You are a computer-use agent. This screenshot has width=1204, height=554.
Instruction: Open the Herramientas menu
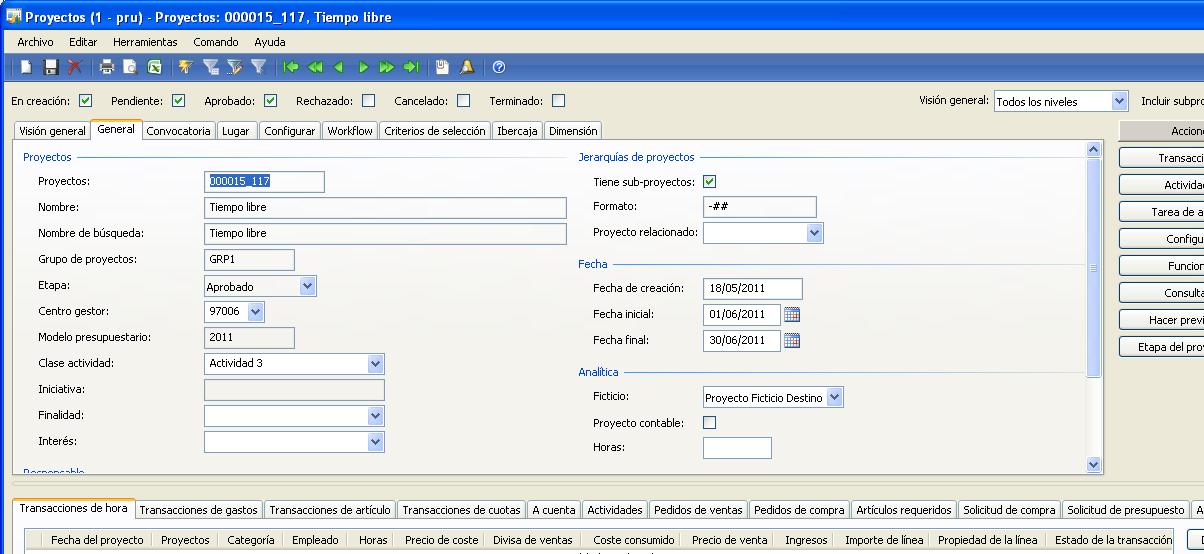point(145,42)
